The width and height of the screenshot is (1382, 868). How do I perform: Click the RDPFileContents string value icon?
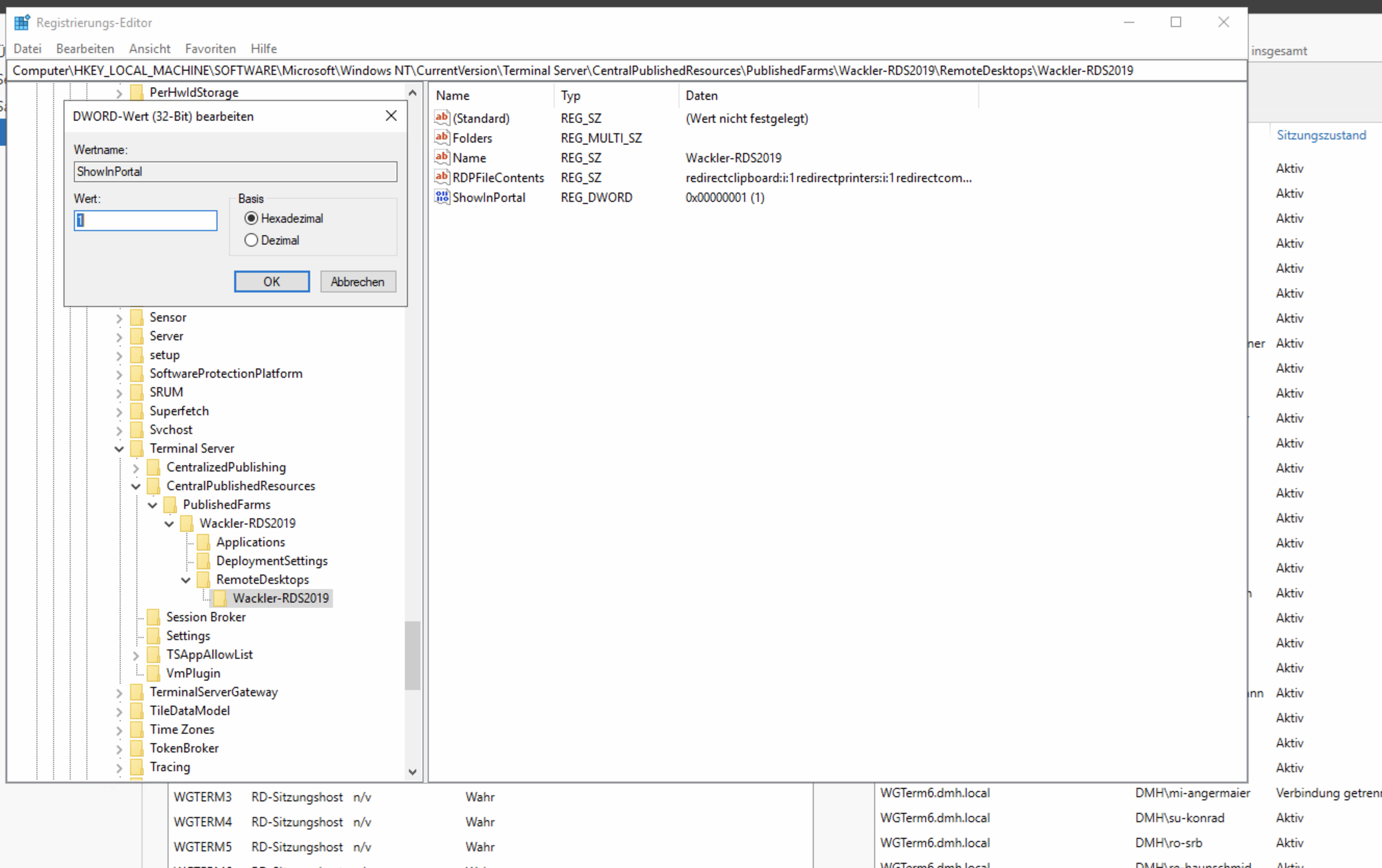[441, 177]
